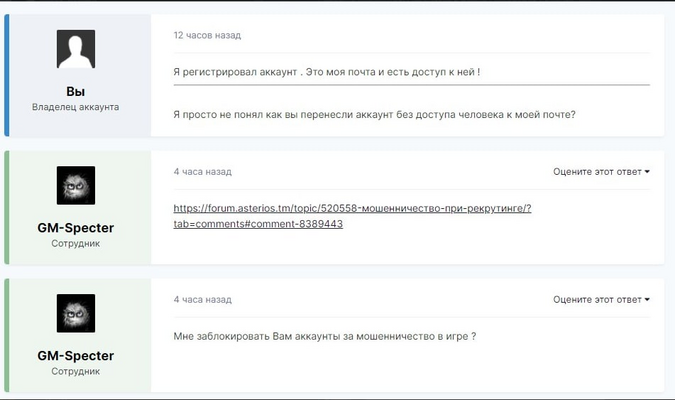675x400 pixels.
Task: Click GM-Specter avatar beside the account blocking question
Action: pos(76,313)
